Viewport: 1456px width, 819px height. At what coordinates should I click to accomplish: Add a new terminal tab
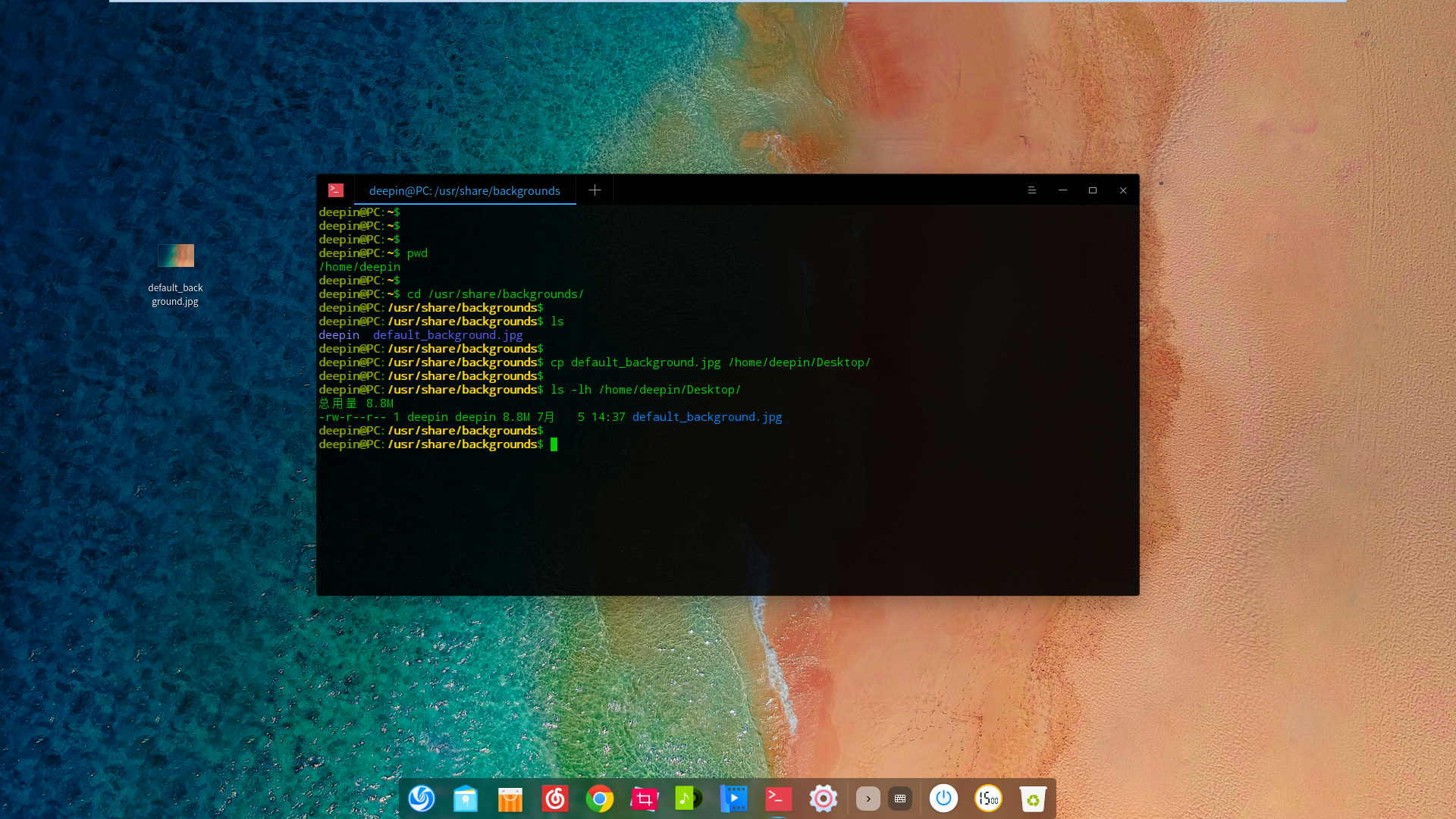595,190
